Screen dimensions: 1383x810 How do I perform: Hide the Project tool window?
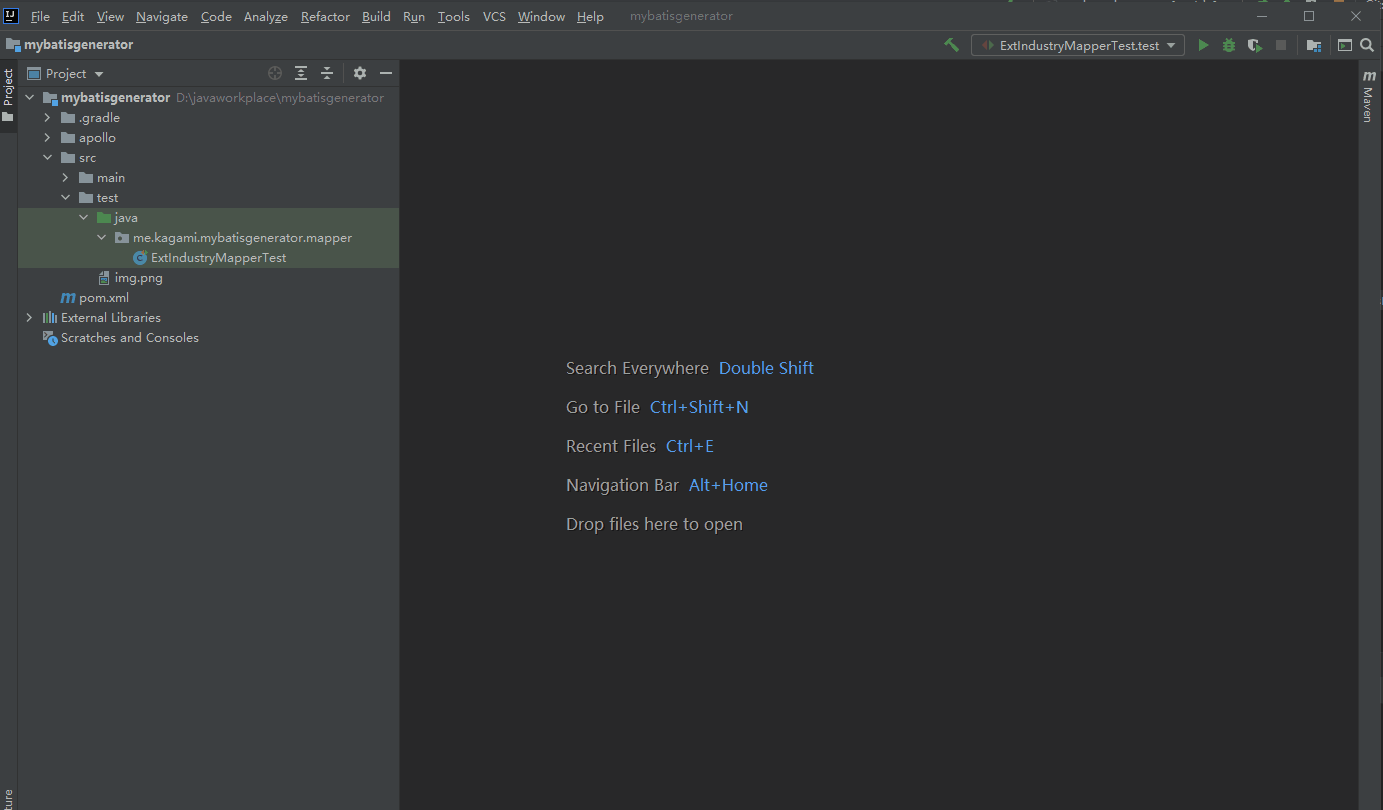tap(386, 73)
